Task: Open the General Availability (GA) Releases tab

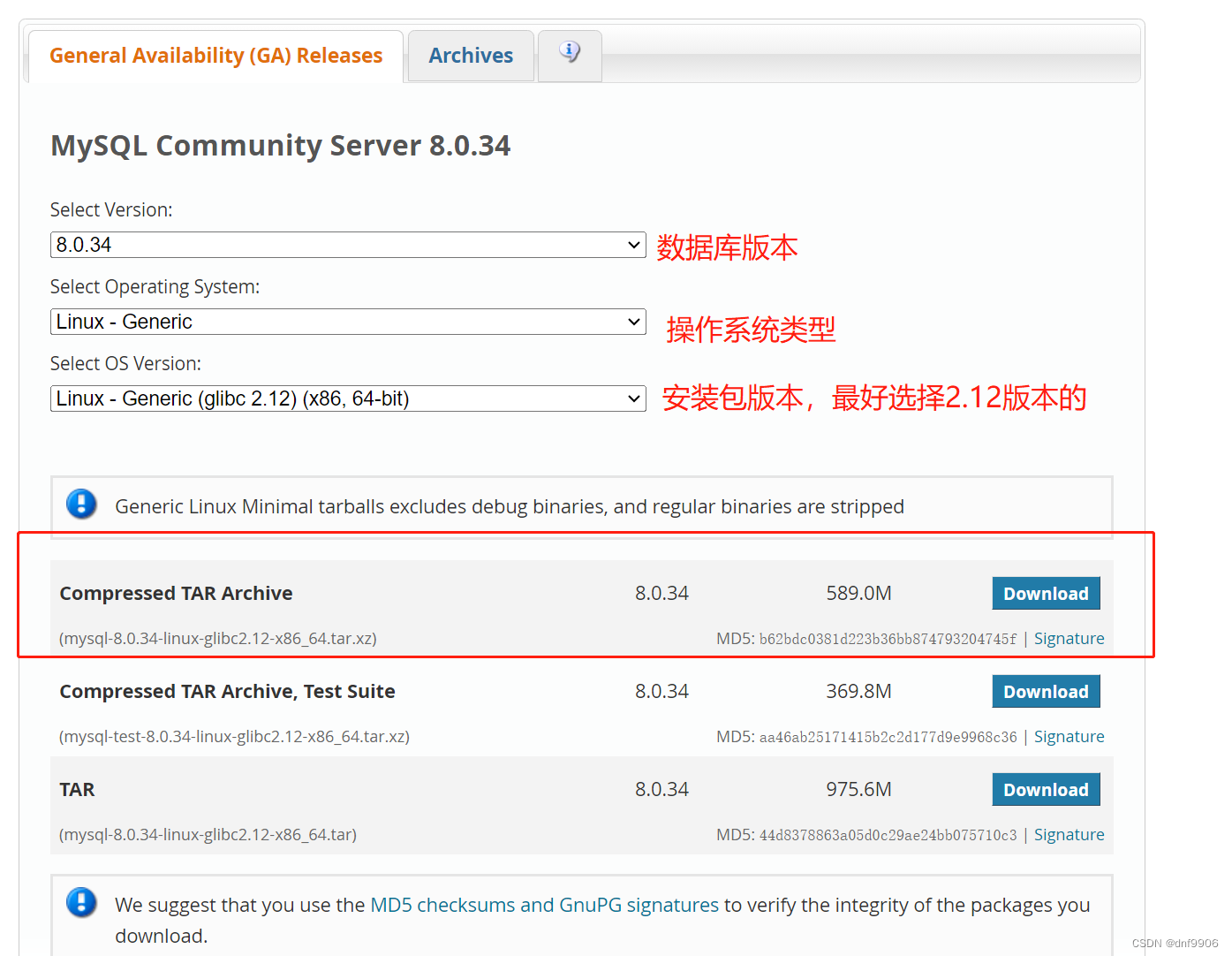Action: tap(215, 56)
